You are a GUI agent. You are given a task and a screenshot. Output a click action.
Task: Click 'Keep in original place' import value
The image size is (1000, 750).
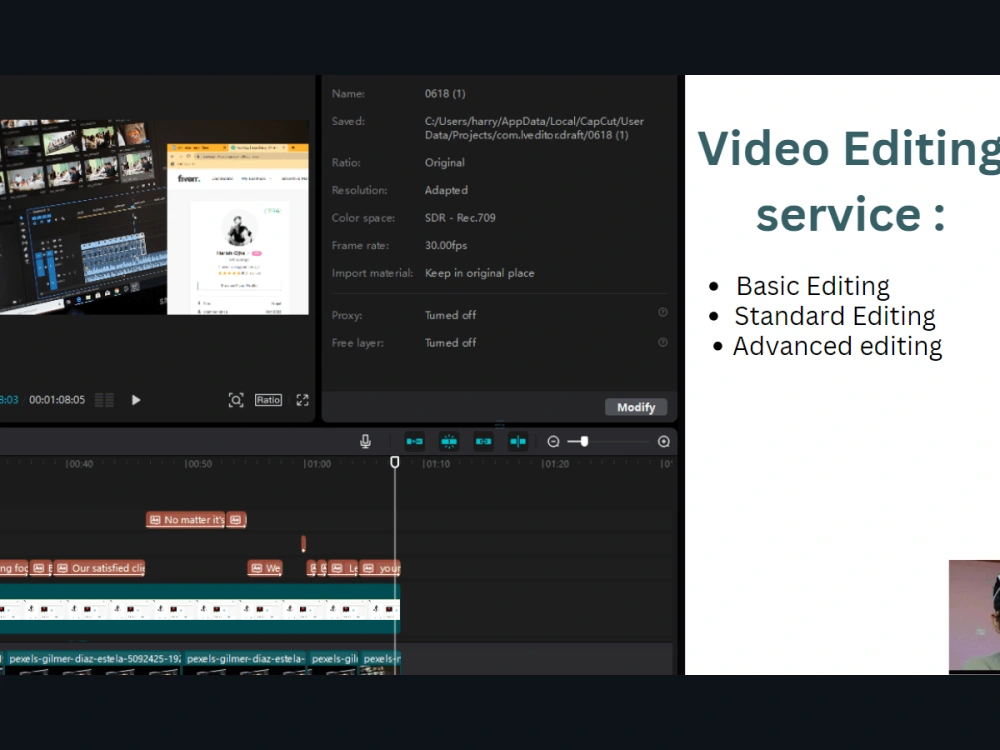pyautogui.click(x=480, y=273)
